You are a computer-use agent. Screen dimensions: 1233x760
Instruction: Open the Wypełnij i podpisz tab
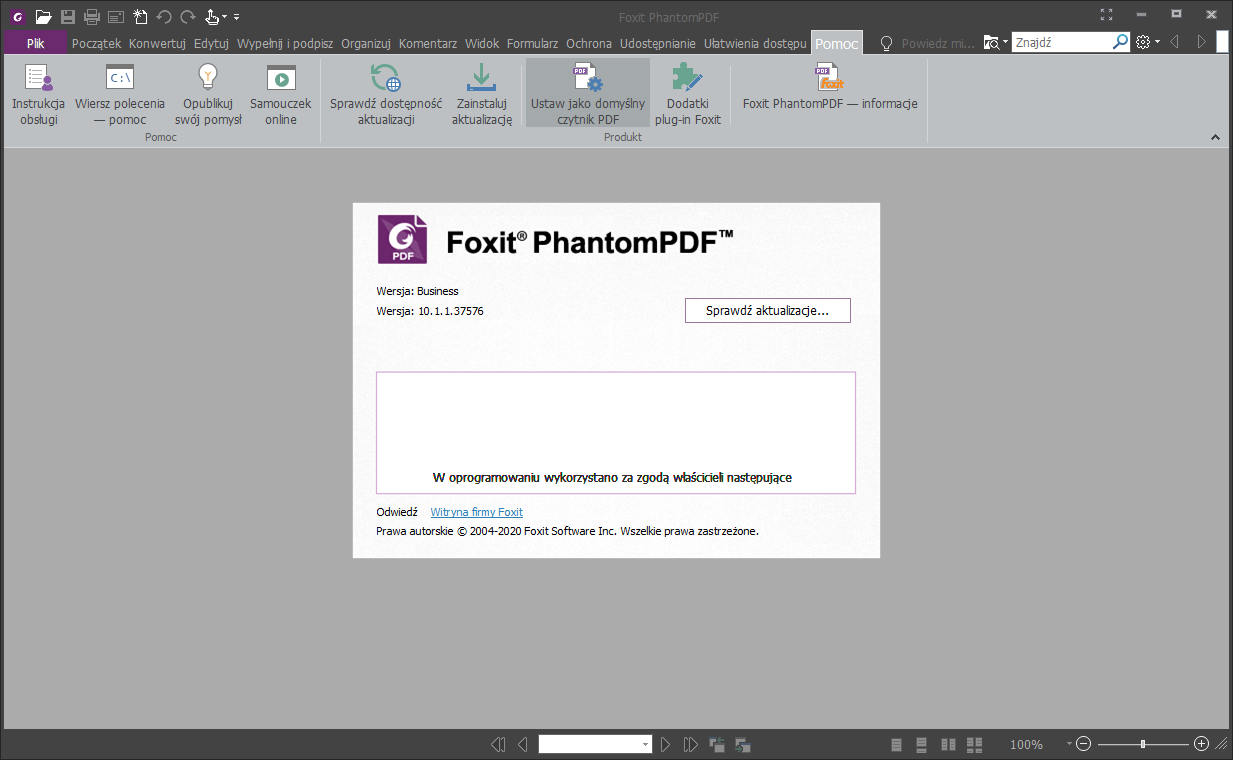click(285, 43)
